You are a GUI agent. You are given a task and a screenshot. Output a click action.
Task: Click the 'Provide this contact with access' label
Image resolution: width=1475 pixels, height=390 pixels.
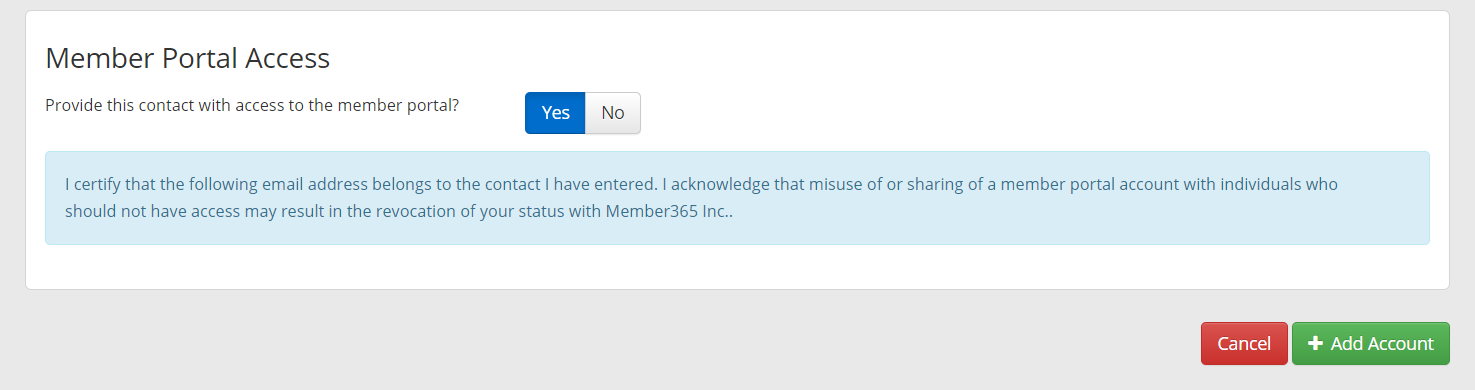[252, 104]
